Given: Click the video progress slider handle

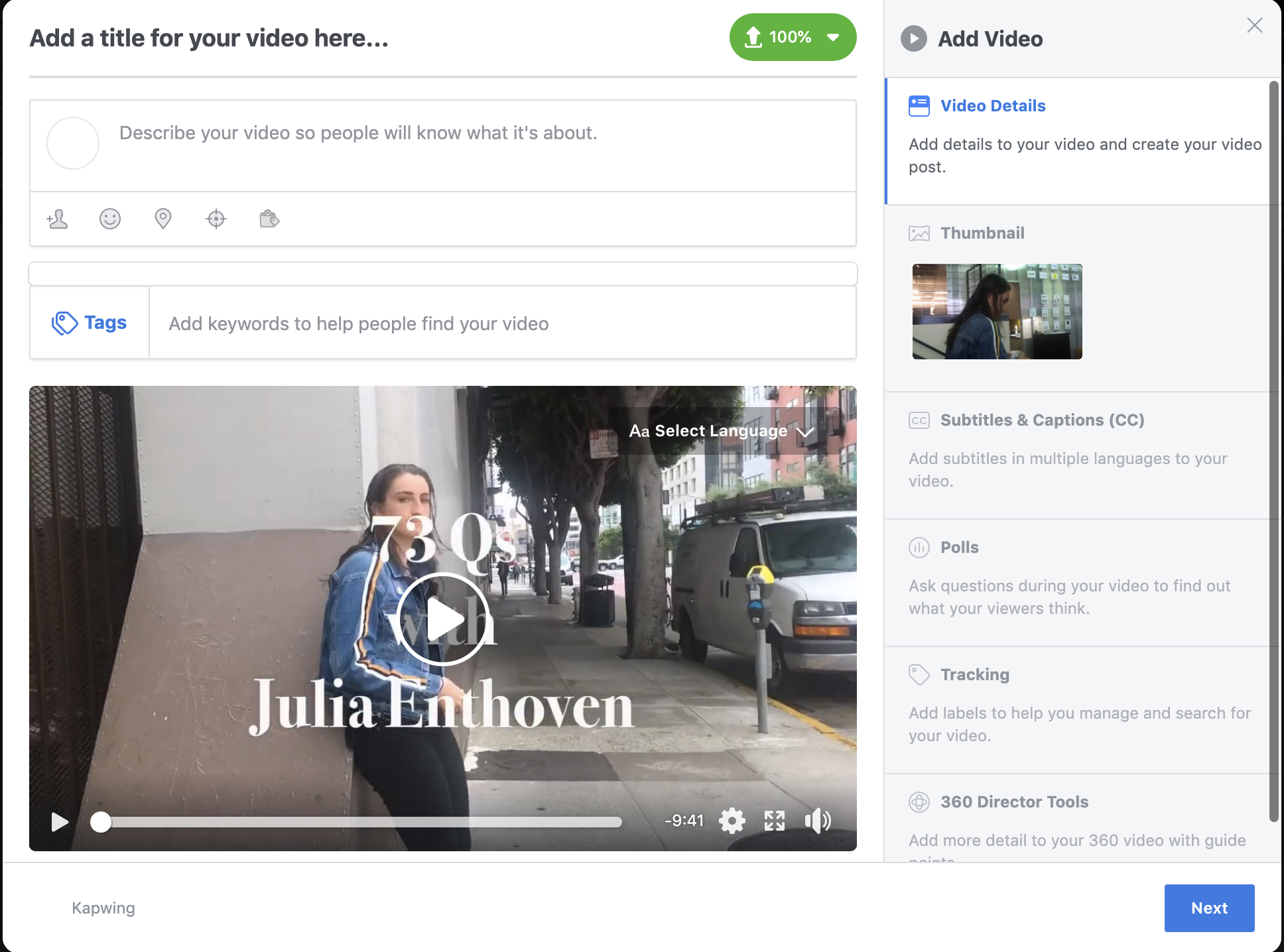Looking at the screenshot, I should [101, 822].
